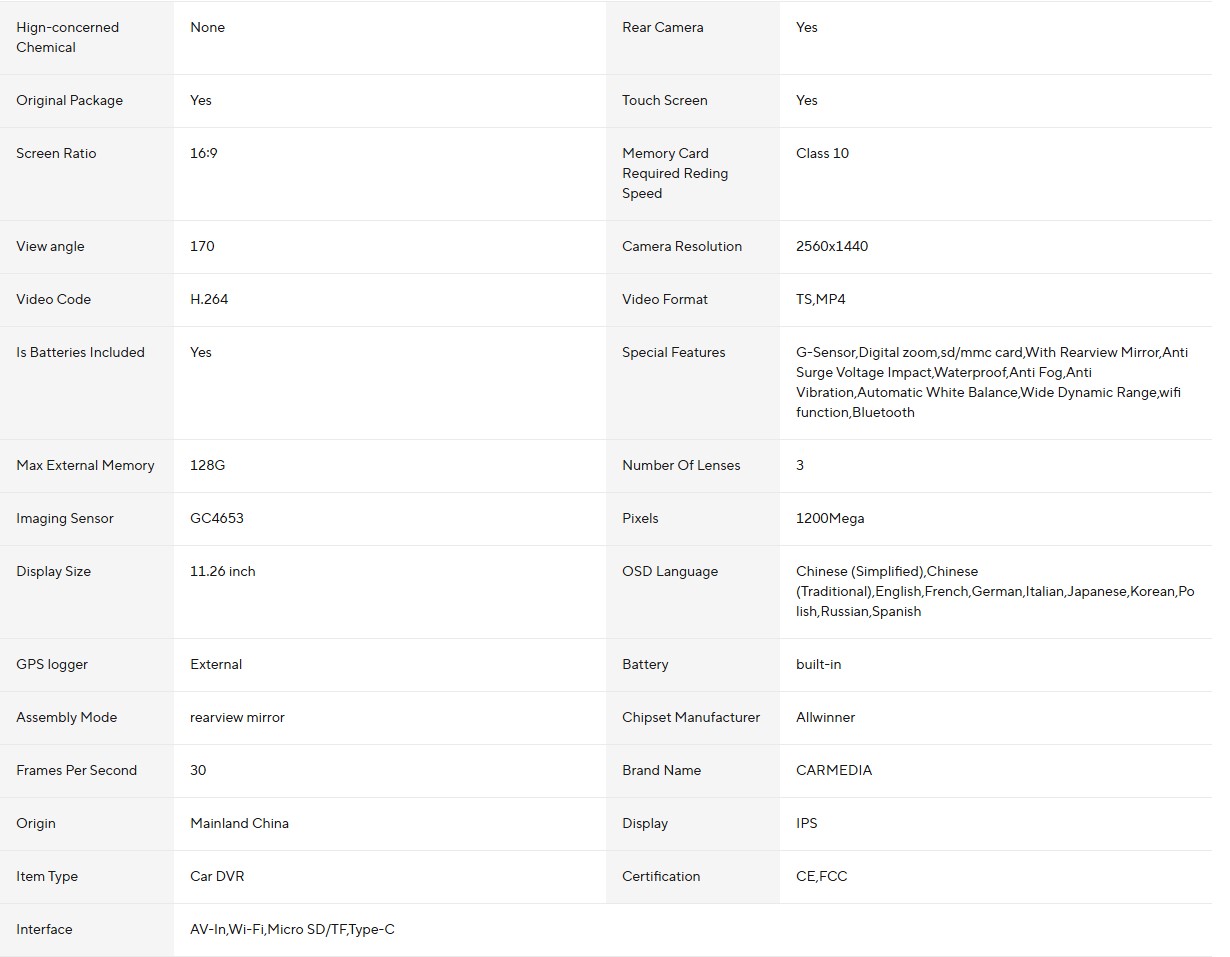The height and width of the screenshot is (957, 1230).
Task: Click the Video Code value H.264
Action: pyautogui.click(x=209, y=299)
